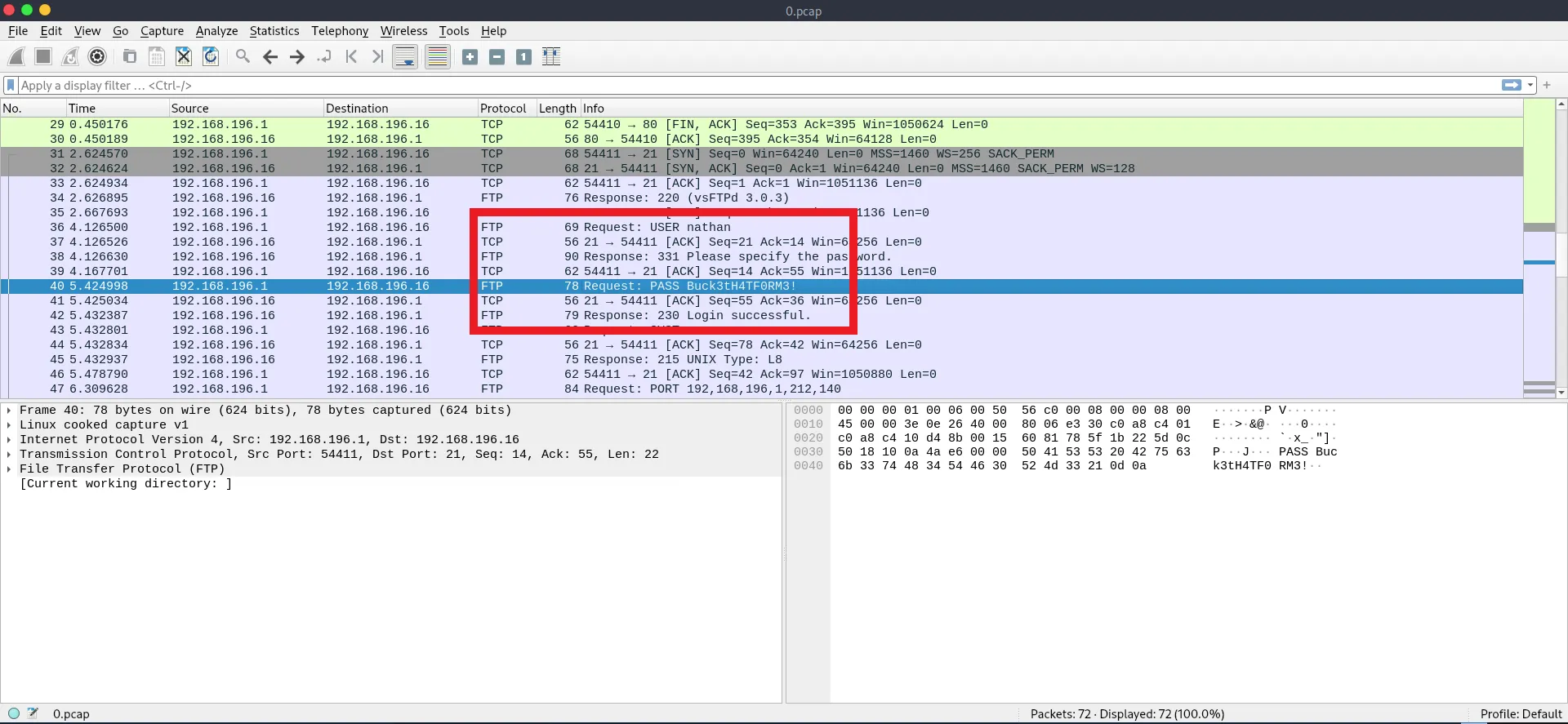The height and width of the screenshot is (724, 1568).
Task: Open the Analyze menu
Action: tap(216, 31)
